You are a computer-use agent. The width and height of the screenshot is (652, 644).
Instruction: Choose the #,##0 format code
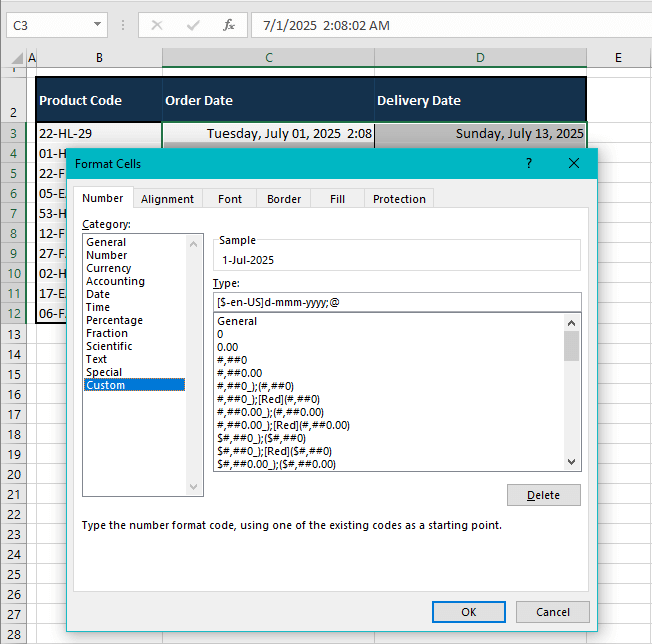point(232,360)
